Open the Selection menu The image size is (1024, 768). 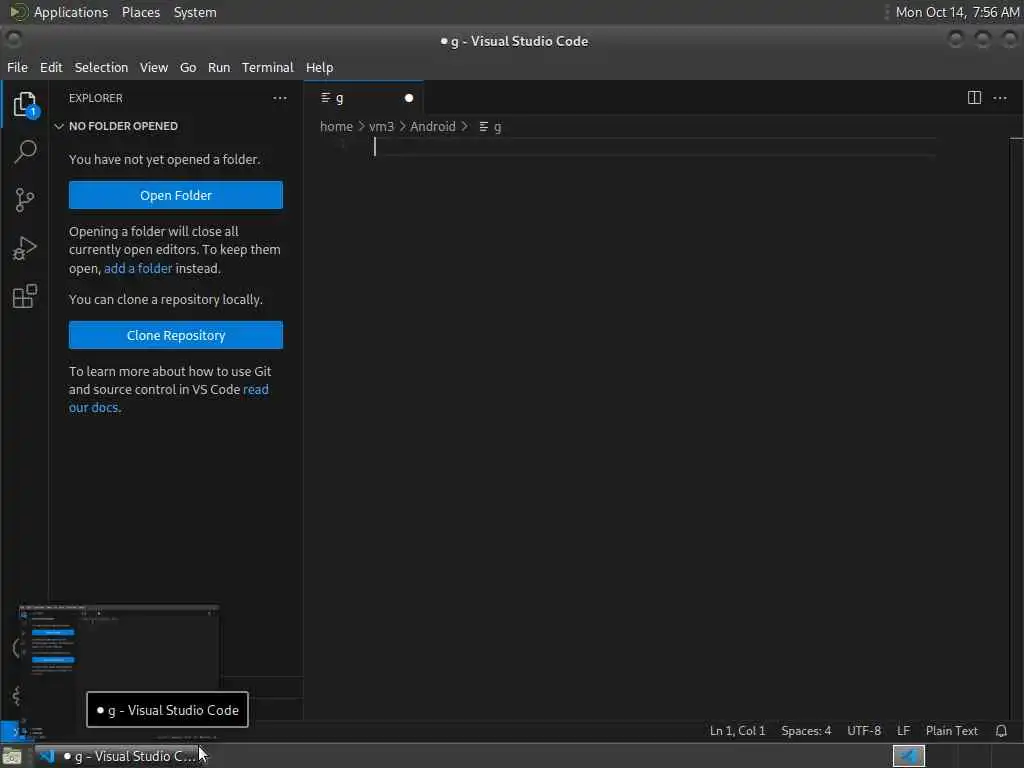tap(101, 67)
